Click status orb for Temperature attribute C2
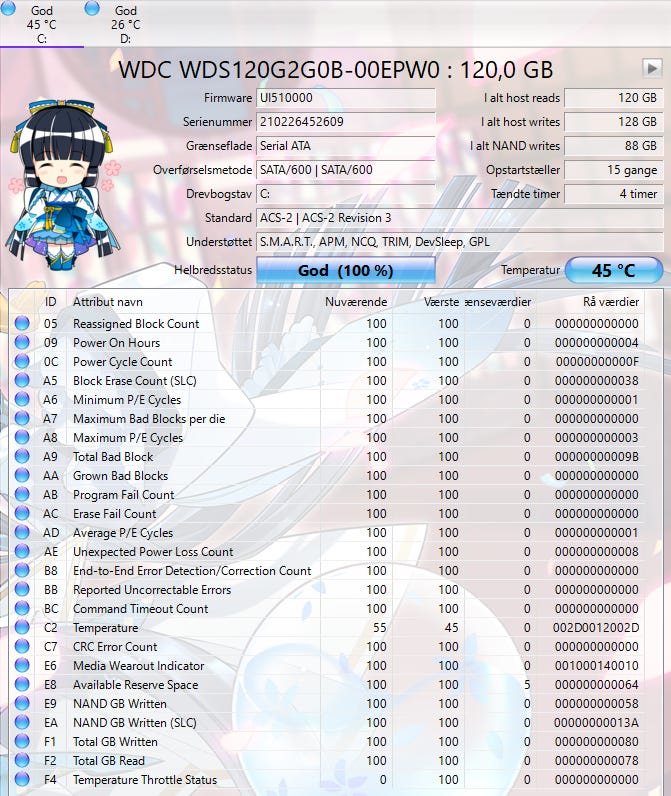This screenshot has width=671, height=796. (22, 627)
